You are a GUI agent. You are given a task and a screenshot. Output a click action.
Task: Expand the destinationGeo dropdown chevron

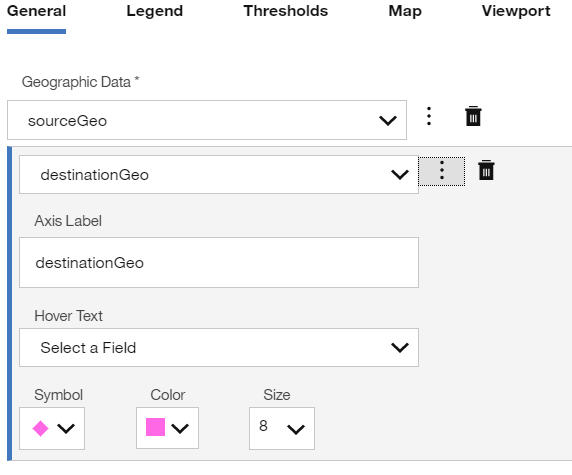[x=400, y=174]
